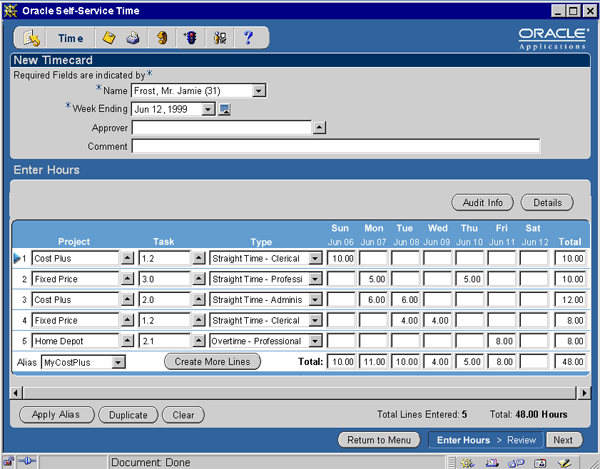The height and width of the screenshot is (469, 600).
Task: Click the orange reload arrow toolbar icon
Action: pyautogui.click(x=162, y=38)
